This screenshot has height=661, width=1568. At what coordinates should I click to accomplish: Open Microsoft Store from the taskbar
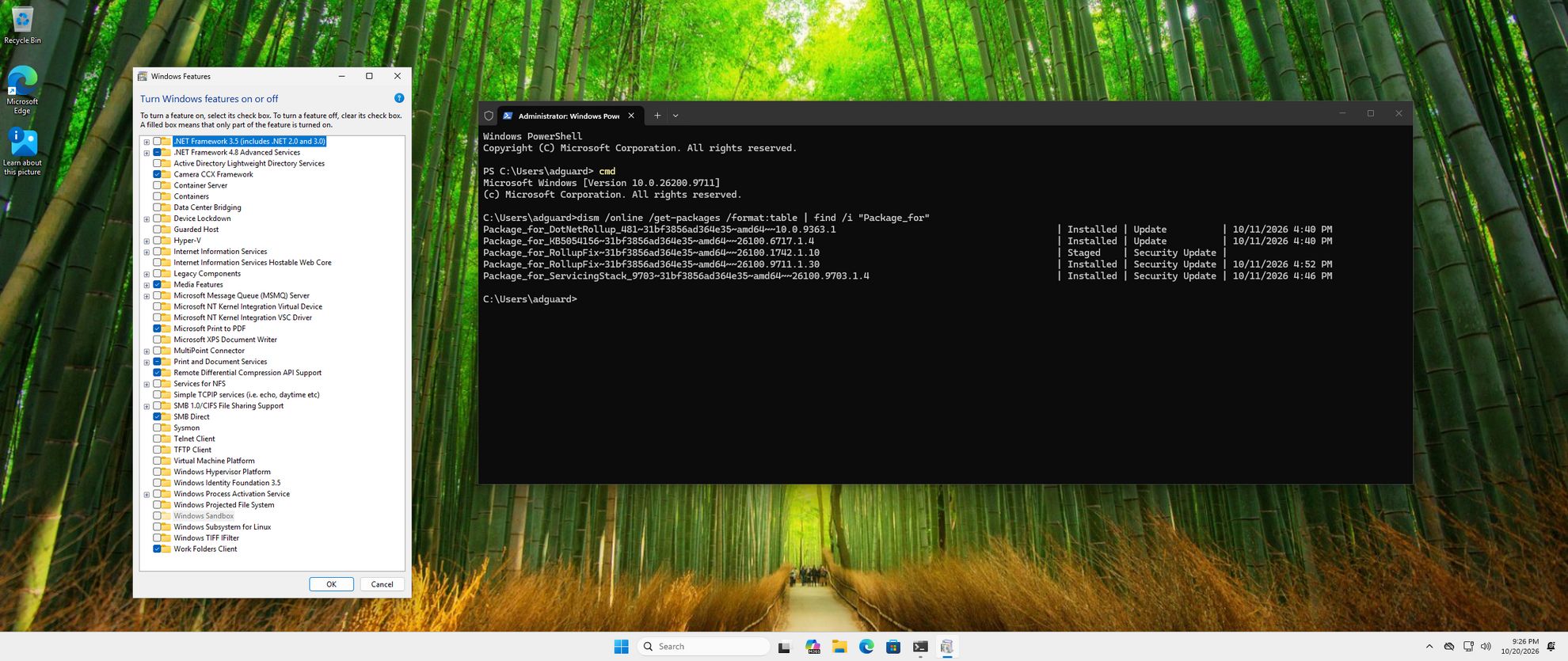click(x=893, y=647)
